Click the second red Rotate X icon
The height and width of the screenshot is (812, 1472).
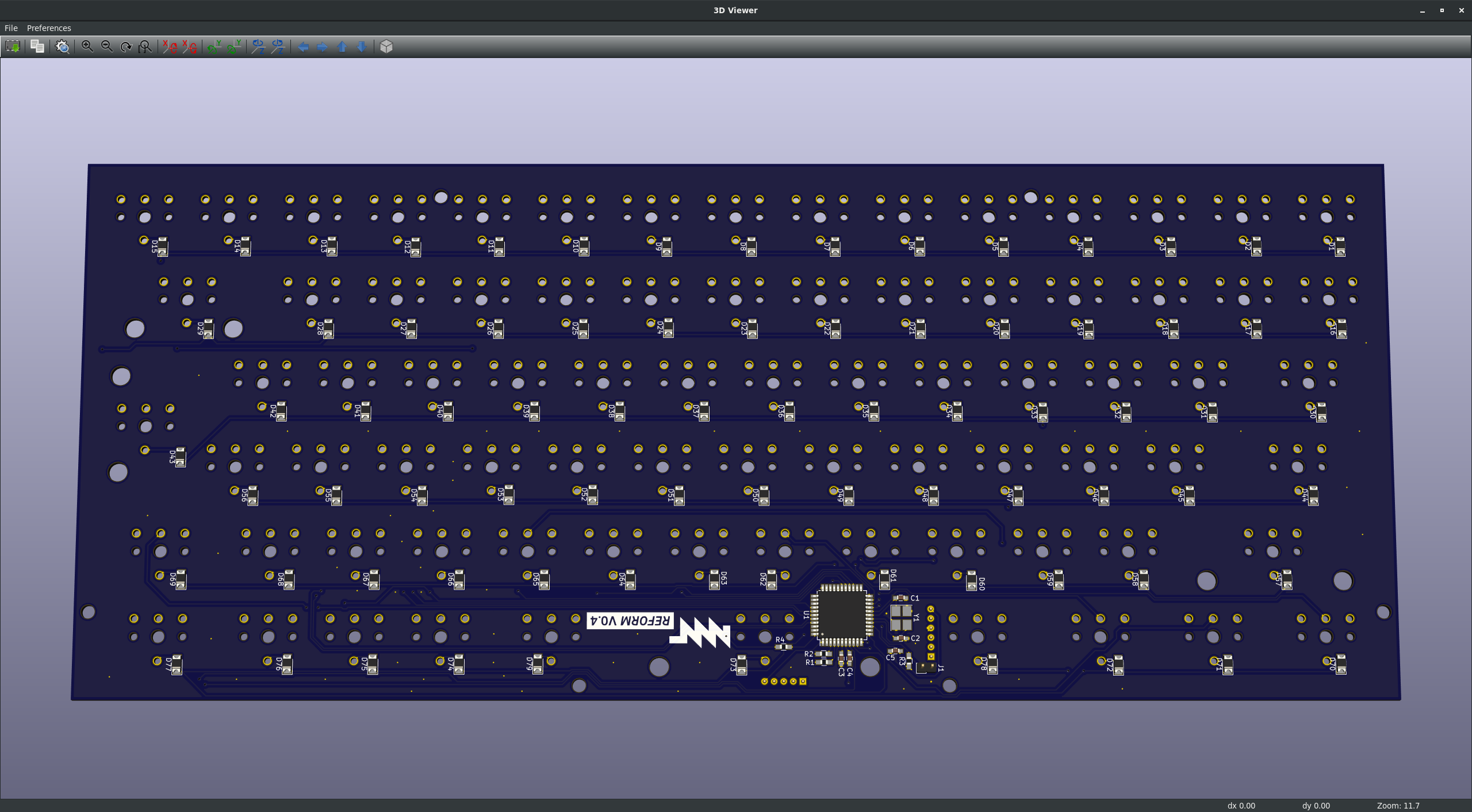tap(189, 47)
